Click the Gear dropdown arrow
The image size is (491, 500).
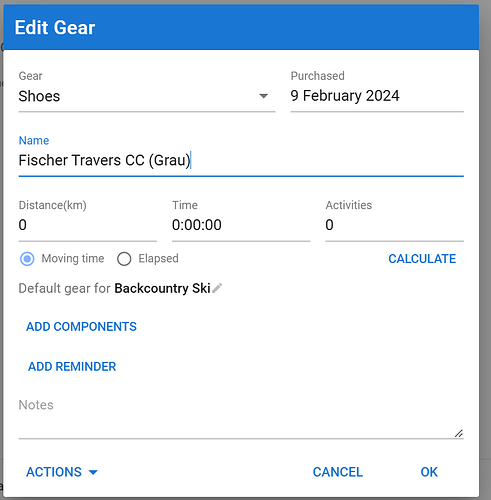tap(263, 96)
